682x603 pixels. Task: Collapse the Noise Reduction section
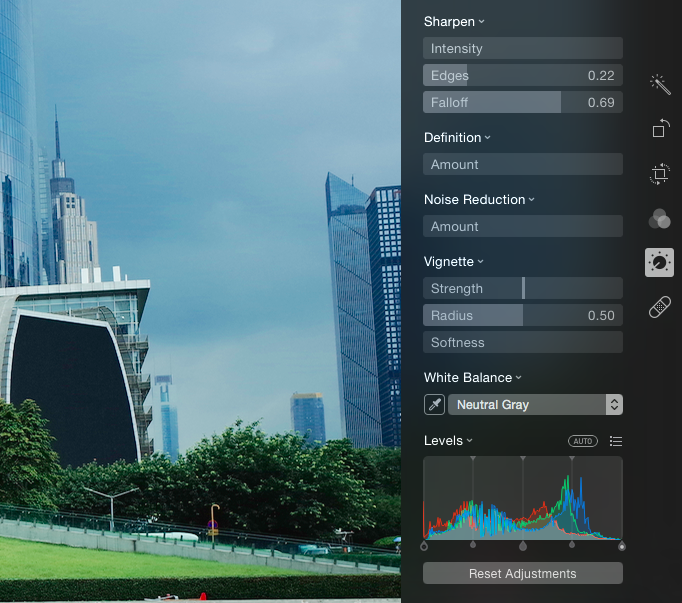[x=532, y=200]
